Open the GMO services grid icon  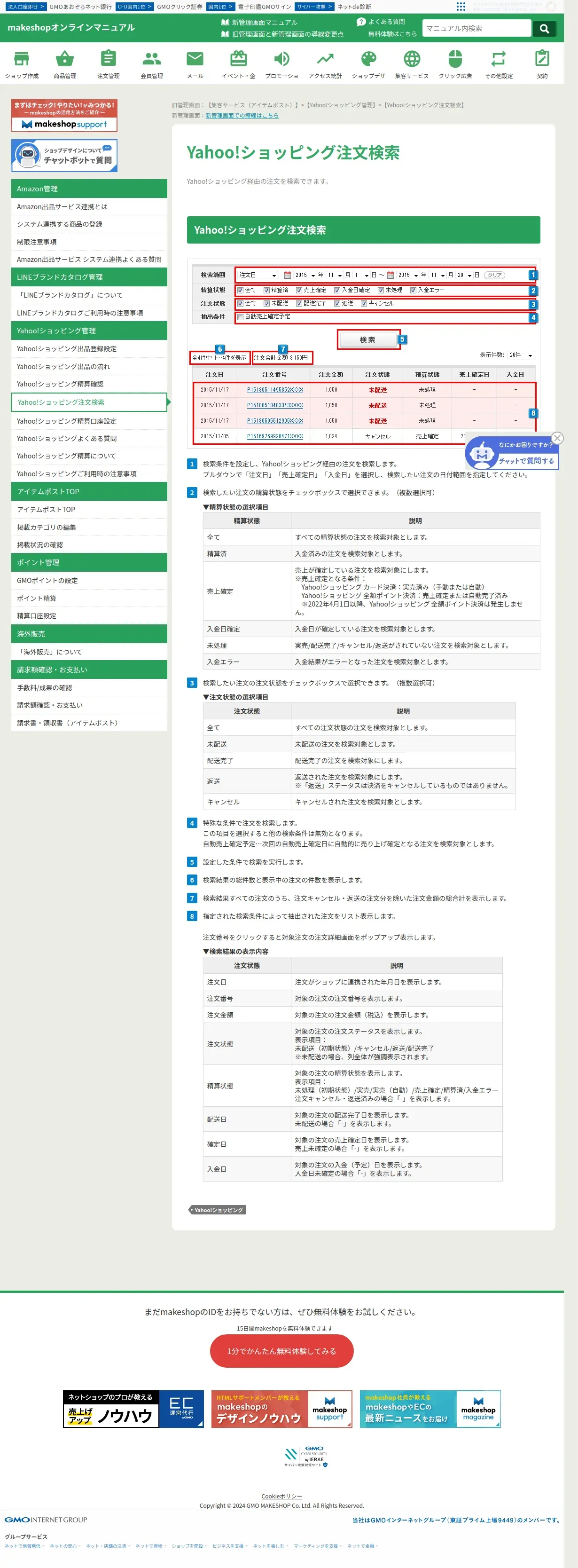[461, 6]
